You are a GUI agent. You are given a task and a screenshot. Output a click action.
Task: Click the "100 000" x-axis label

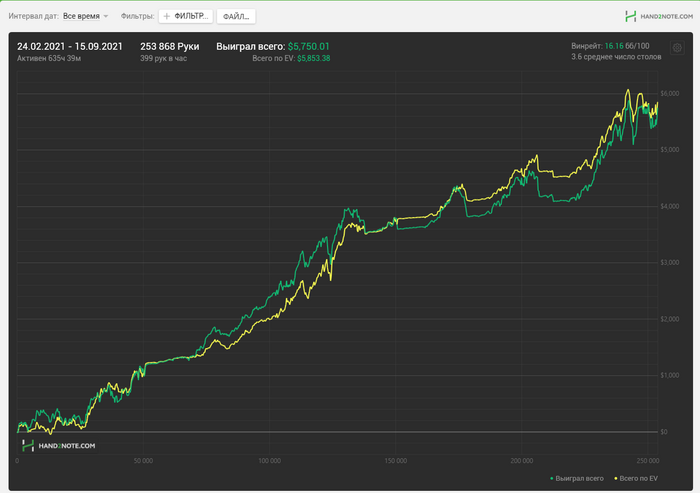(x=269, y=460)
